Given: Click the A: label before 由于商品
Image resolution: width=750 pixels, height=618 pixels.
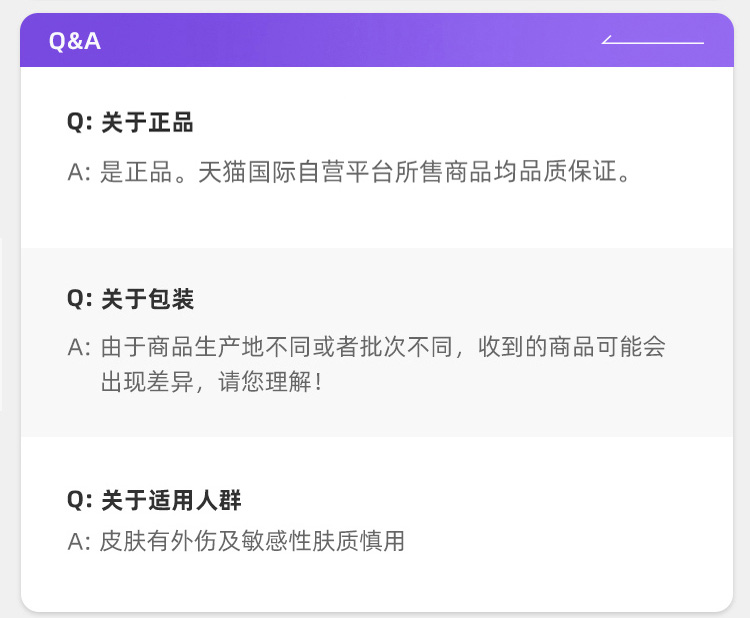Looking at the screenshot, I should (x=80, y=348).
